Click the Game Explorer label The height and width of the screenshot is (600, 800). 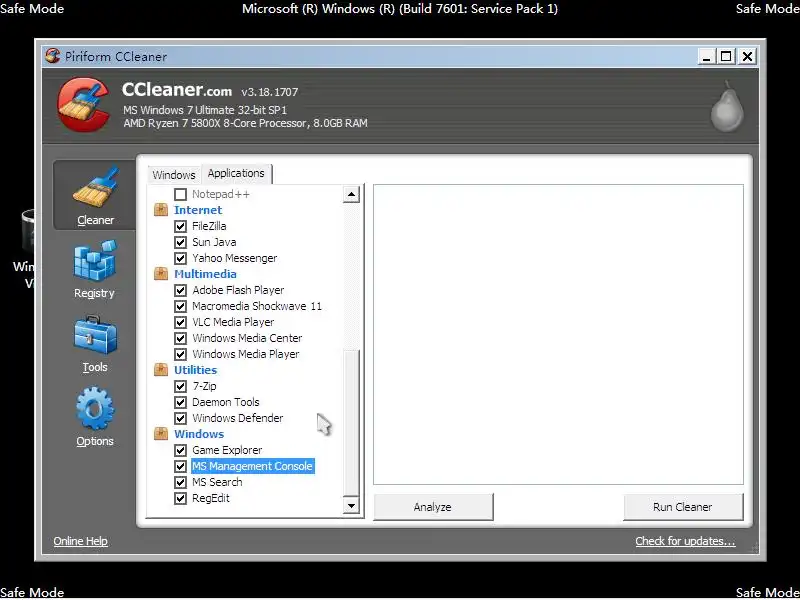point(227,450)
